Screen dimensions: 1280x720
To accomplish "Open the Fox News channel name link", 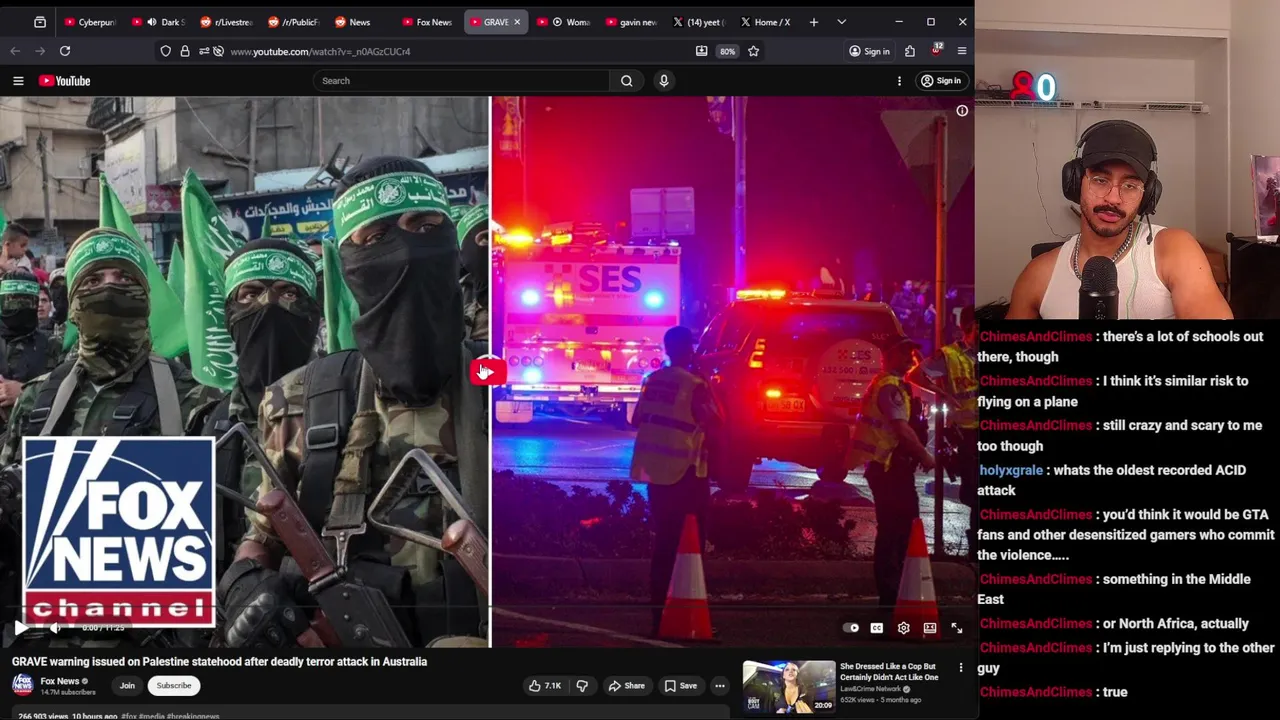I will (60, 681).
